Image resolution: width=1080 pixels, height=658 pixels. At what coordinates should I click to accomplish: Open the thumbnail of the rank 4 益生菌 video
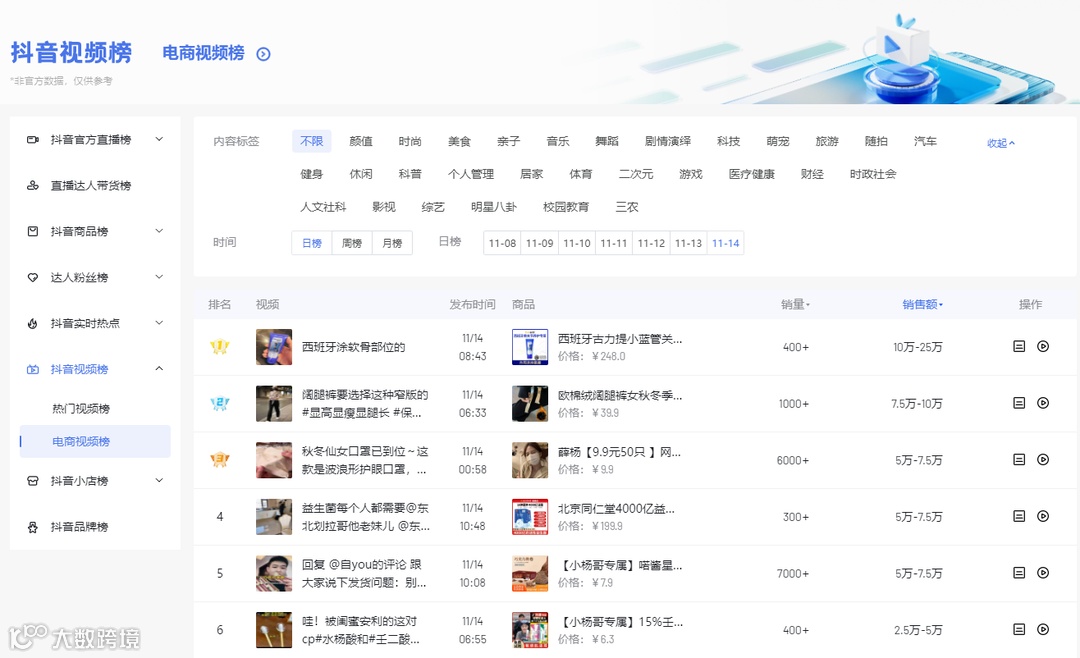273,516
